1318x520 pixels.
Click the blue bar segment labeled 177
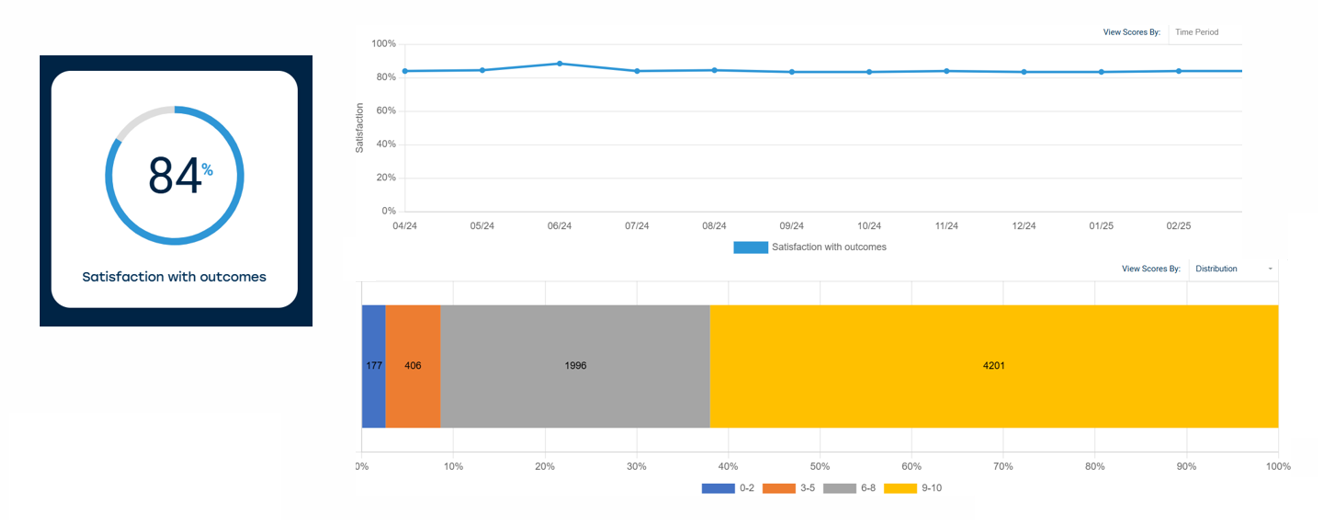[x=373, y=366]
